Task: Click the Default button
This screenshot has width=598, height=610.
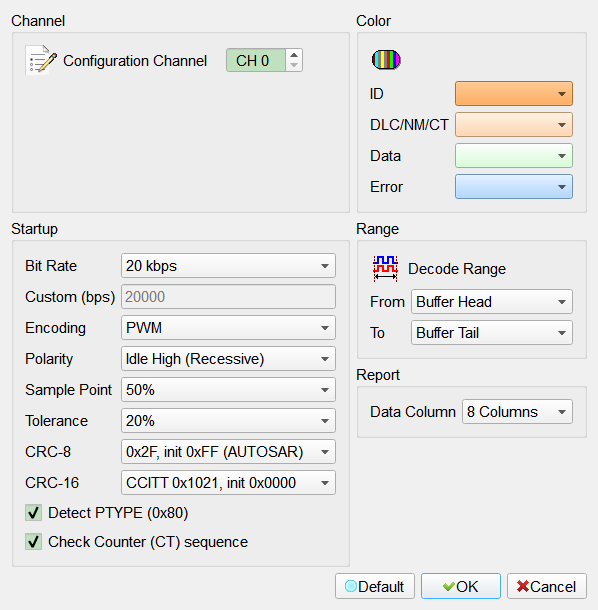Action: point(375,586)
